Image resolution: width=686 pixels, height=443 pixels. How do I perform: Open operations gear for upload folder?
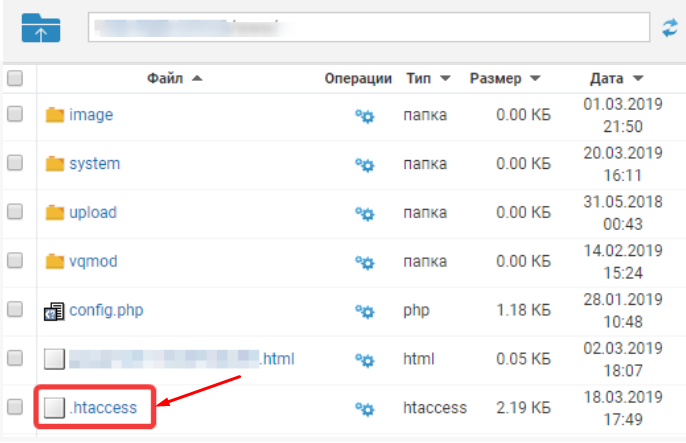(364, 214)
